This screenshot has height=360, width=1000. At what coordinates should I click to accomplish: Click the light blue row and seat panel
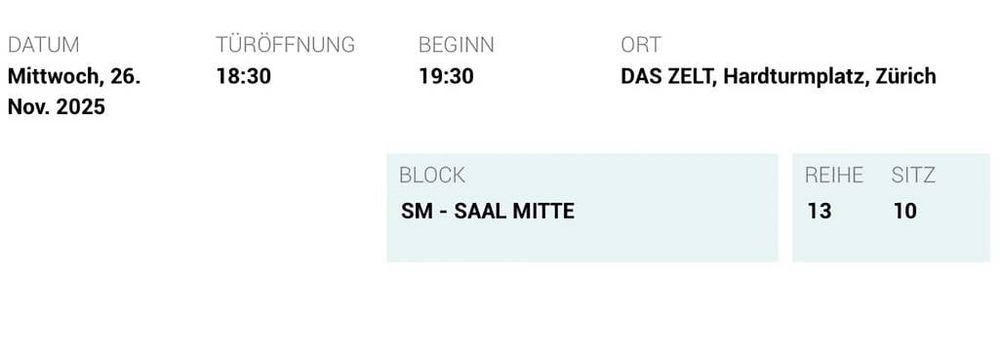(x=891, y=207)
